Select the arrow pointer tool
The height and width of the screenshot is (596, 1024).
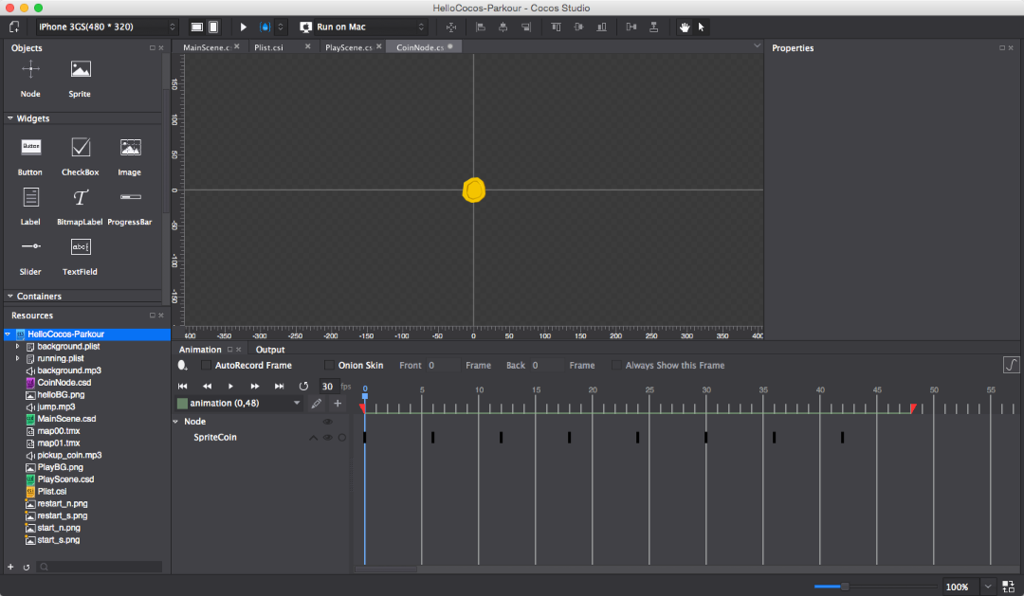(x=701, y=27)
